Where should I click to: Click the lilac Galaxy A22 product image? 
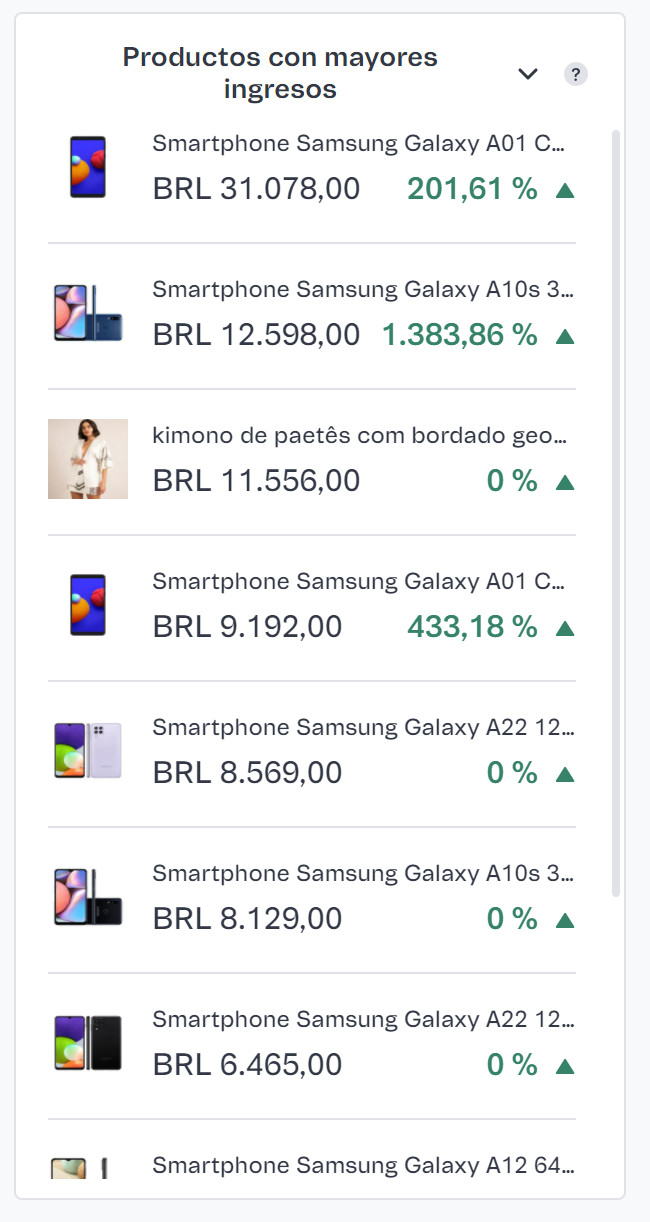click(x=88, y=751)
